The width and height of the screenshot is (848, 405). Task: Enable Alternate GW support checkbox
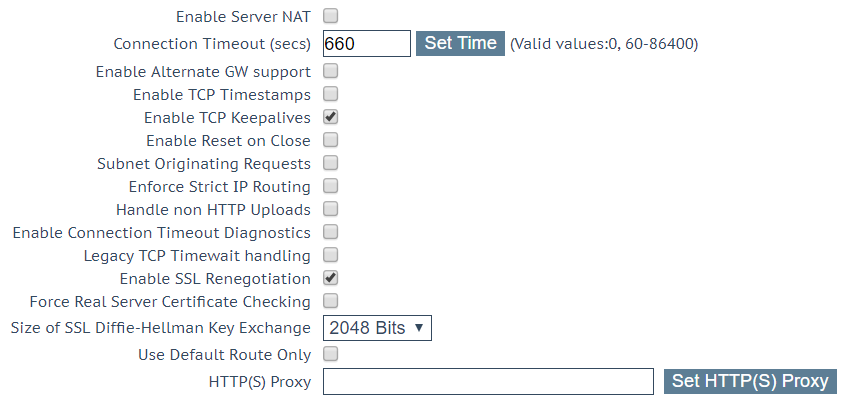[x=330, y=71]
